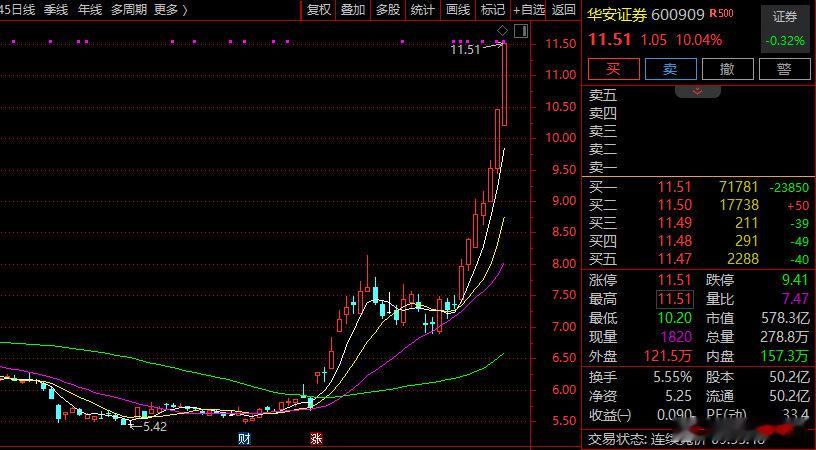Click the 量比 value 7.47
Screen dimensions: 816x450
[x=795, y=299]
